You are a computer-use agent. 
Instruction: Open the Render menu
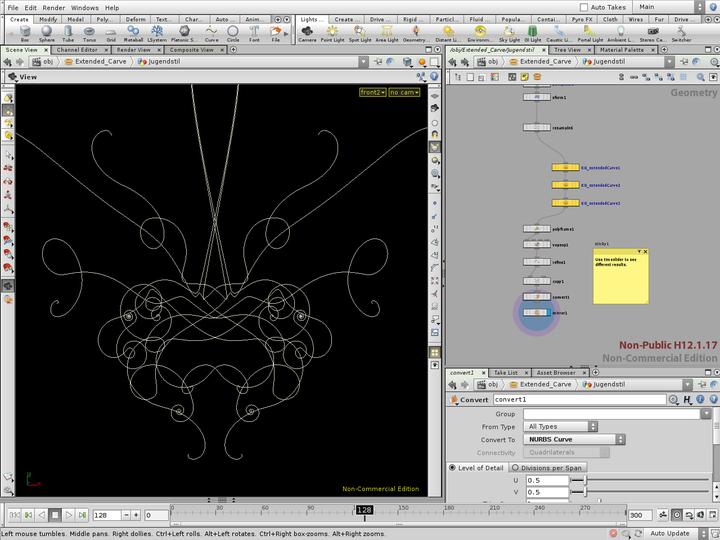coord(53,7)
